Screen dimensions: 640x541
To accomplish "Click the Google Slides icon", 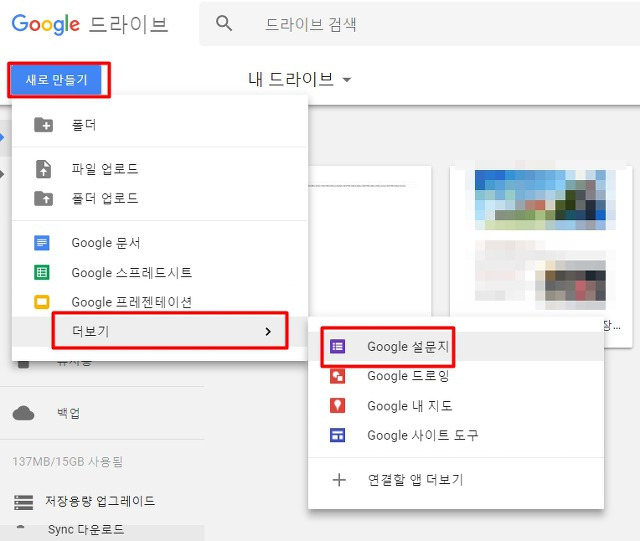I will pyautogui.click(x=42, y=302).
